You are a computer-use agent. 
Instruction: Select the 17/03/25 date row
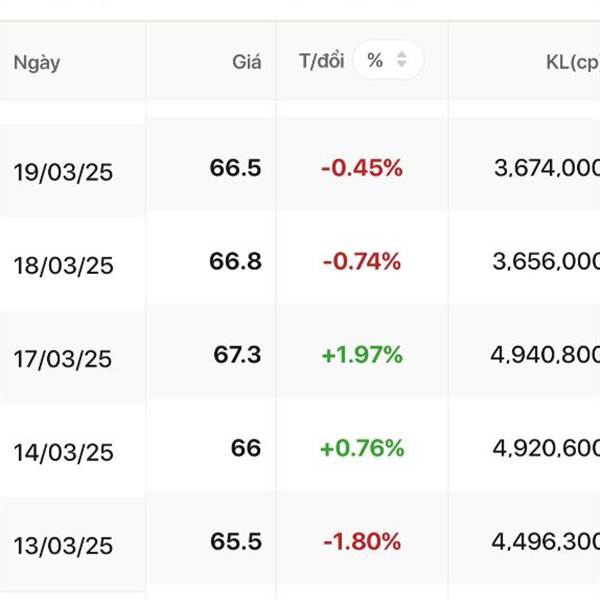point(63,359)
